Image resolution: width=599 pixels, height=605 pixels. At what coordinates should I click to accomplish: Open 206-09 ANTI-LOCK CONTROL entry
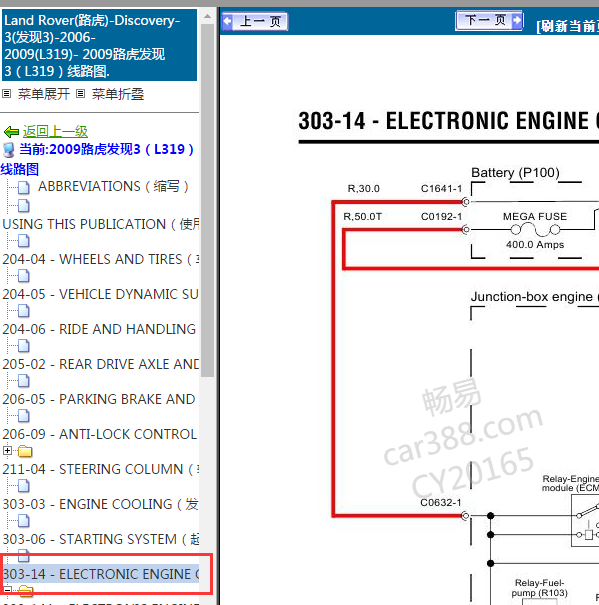[x=100, y=434]
